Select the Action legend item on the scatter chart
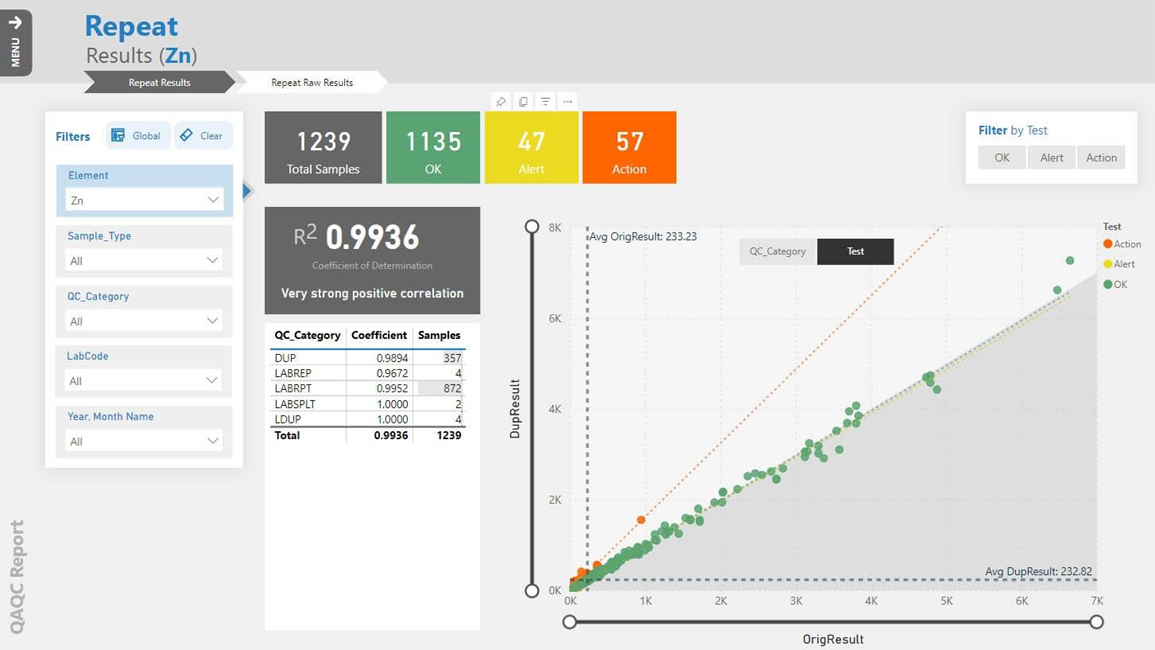Screen dimensions: 1155x650 (1122, 243)
